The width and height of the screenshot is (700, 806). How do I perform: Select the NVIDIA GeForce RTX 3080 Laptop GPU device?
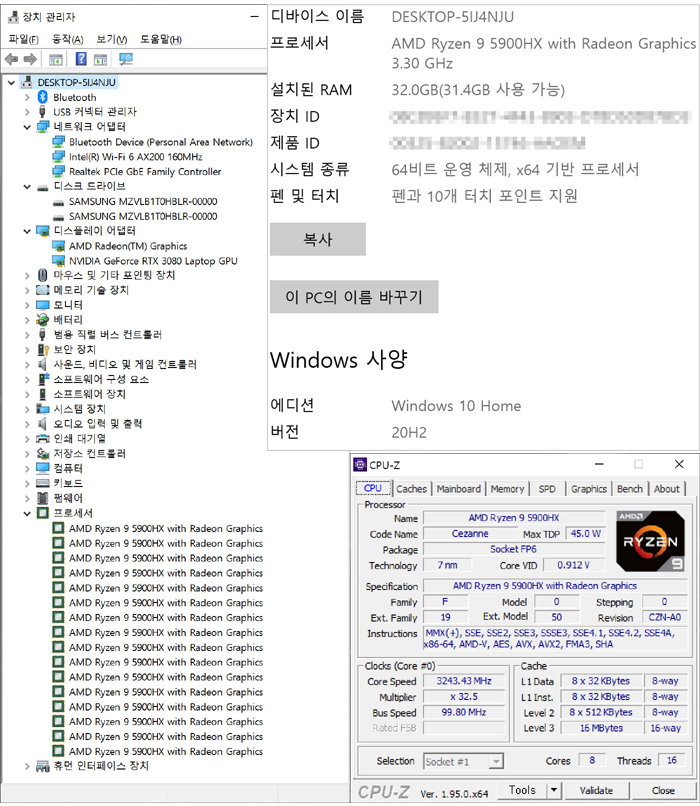point(153,261)
